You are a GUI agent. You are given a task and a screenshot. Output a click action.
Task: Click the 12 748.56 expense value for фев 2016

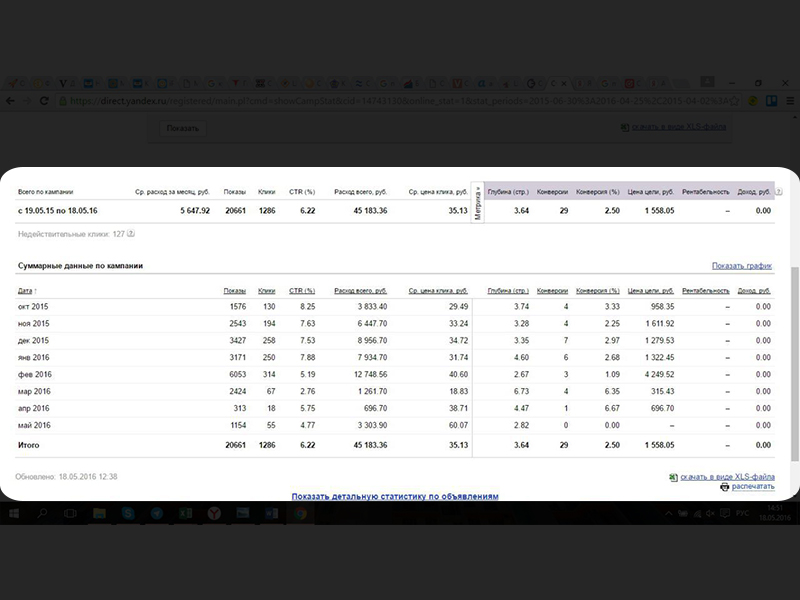[370, 374]
